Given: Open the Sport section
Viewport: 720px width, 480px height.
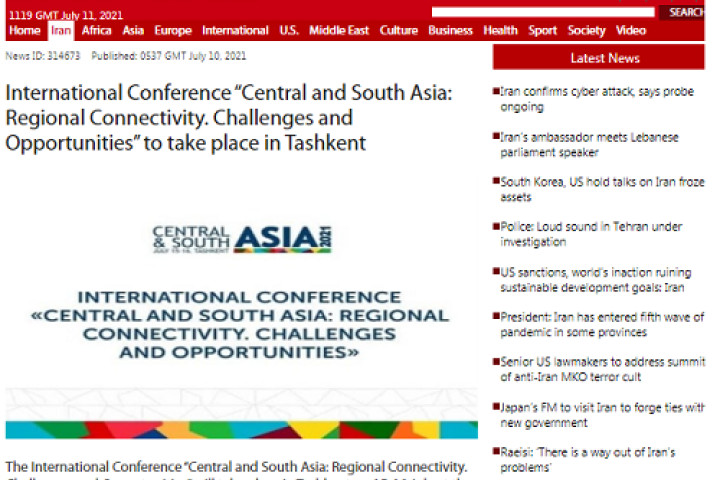Looking at the screenshot, I should [542, 31].
